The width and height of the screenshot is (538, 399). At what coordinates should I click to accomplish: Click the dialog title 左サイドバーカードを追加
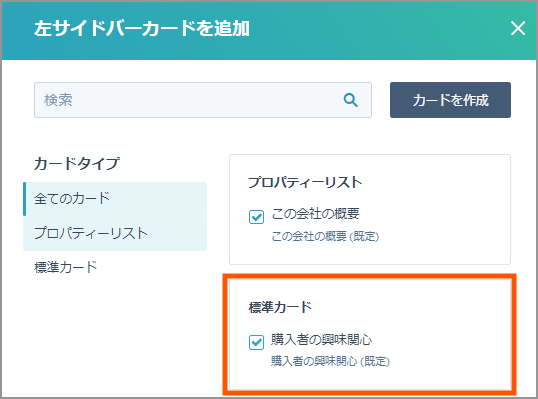pyautogui.click(x=142, y=28)
